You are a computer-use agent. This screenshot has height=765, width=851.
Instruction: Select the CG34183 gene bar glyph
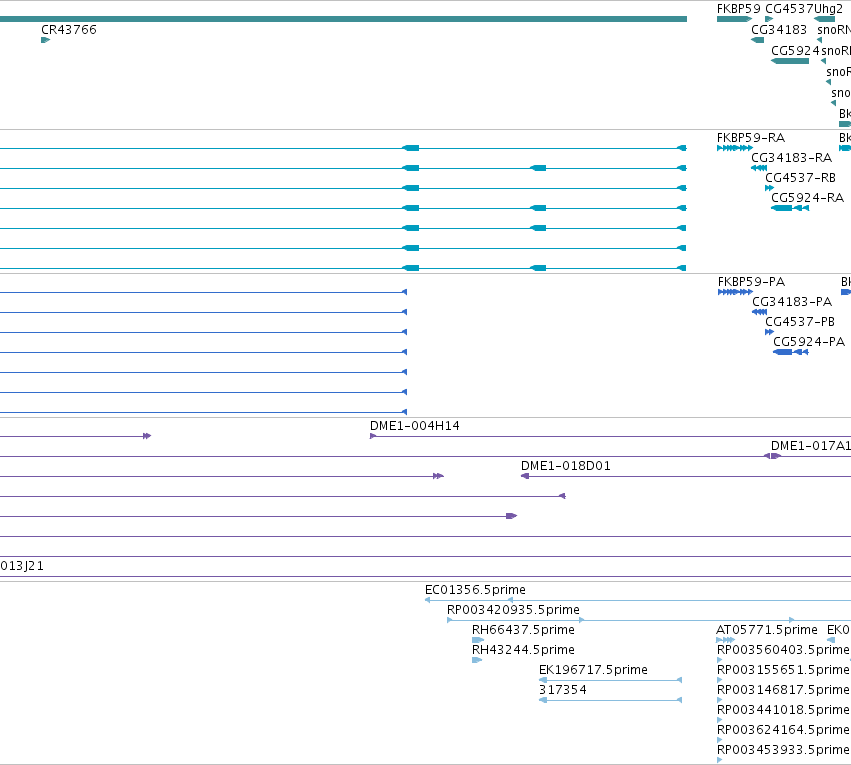(x=758, y=40)
